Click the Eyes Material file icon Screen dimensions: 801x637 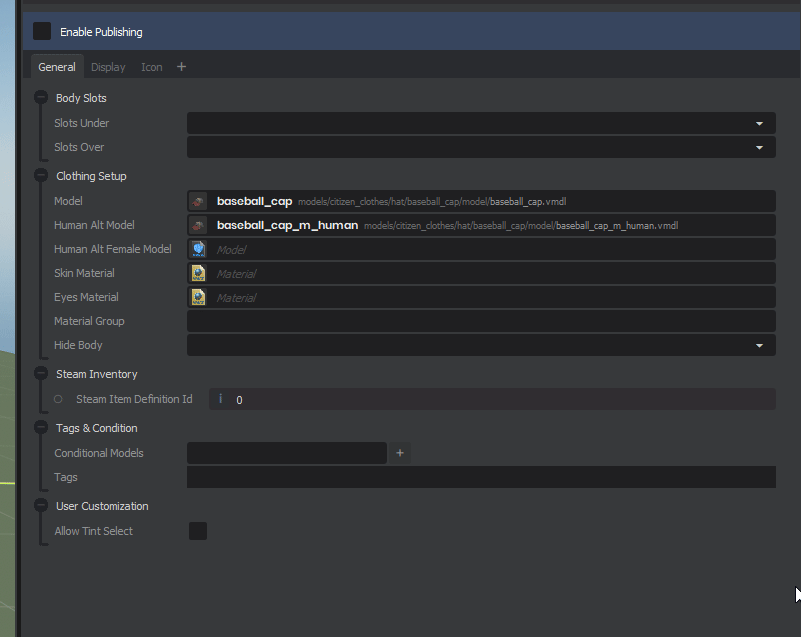[x=198, y=297]
